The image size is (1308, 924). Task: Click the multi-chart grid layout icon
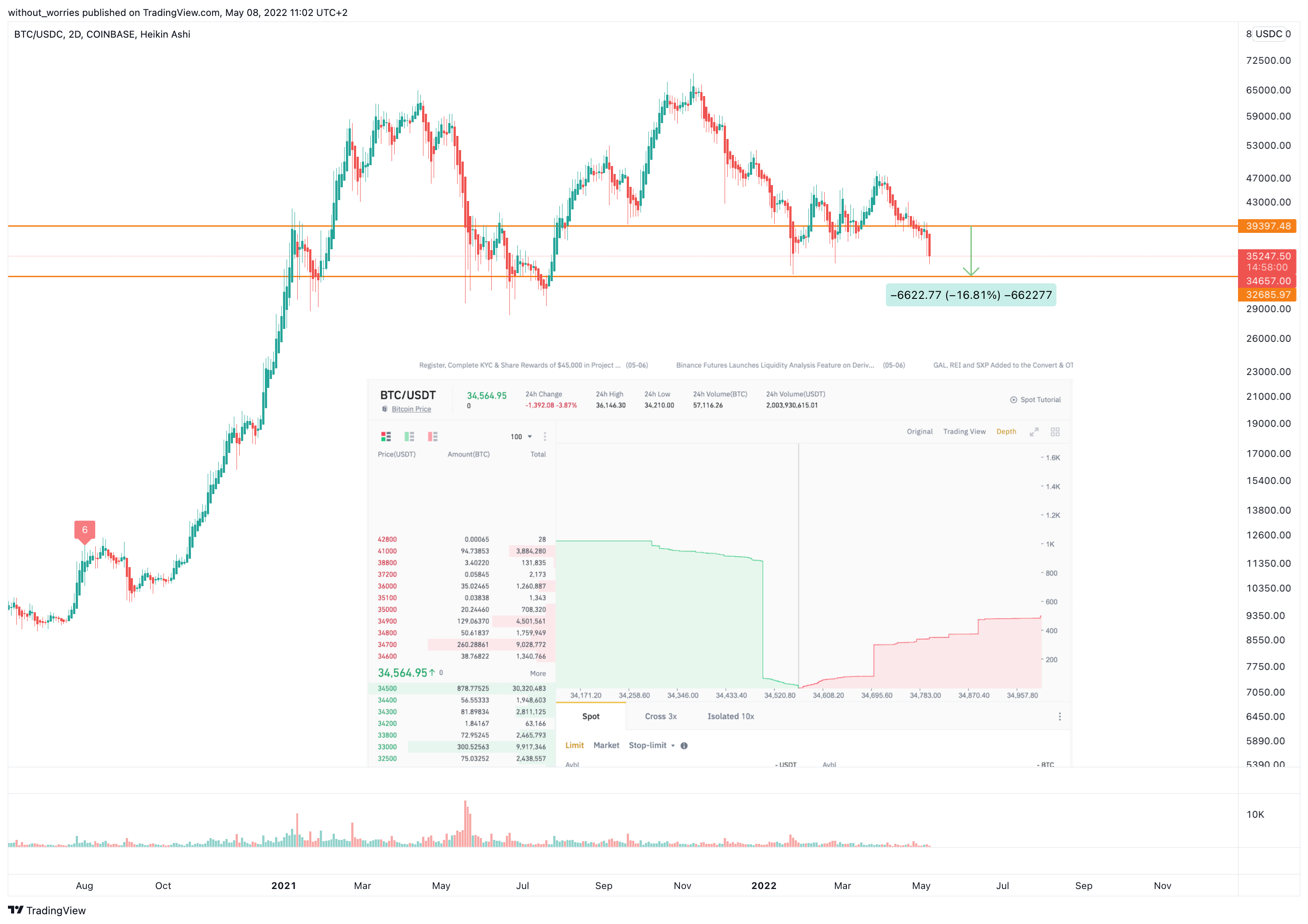click(x=1055, y=432)
